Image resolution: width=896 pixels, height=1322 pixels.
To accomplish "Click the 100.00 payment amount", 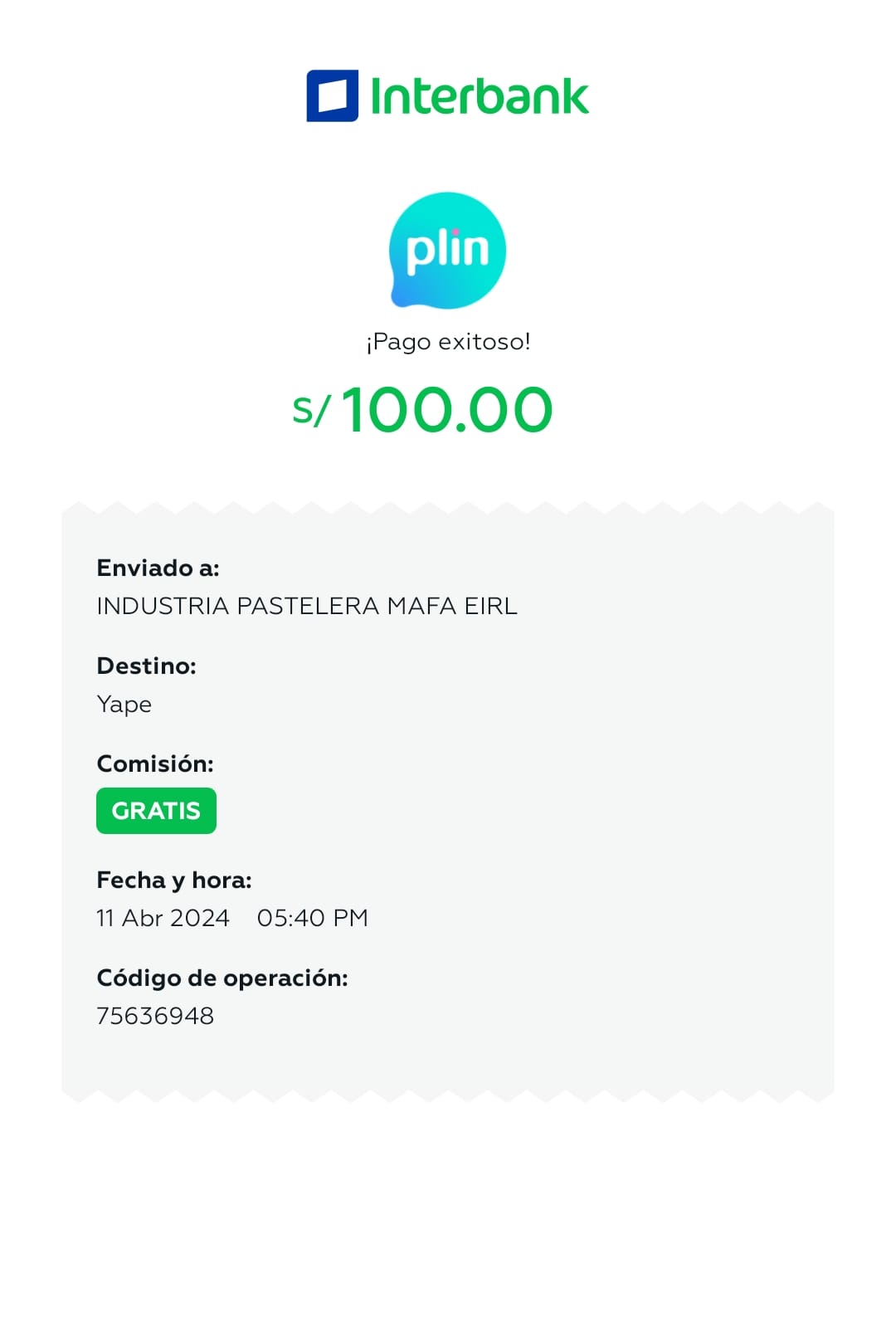I will [446, 410].
